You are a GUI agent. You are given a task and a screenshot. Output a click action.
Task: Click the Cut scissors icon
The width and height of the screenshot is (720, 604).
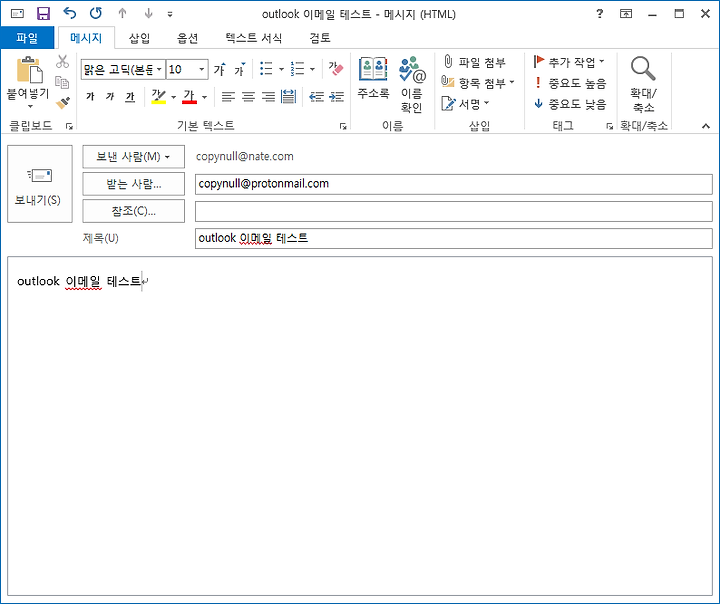click(62, 62)
